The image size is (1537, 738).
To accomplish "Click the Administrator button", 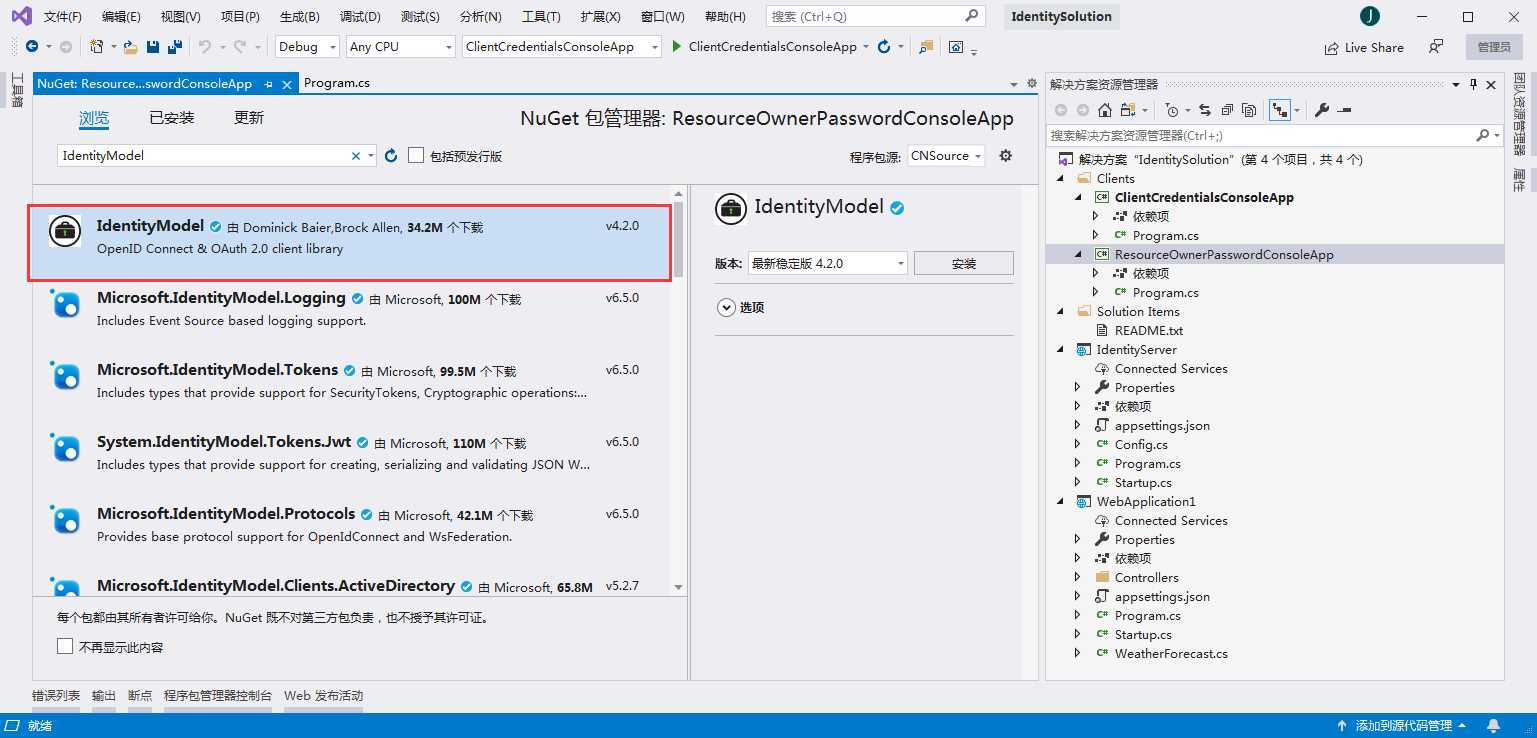I will point(1494,47).
